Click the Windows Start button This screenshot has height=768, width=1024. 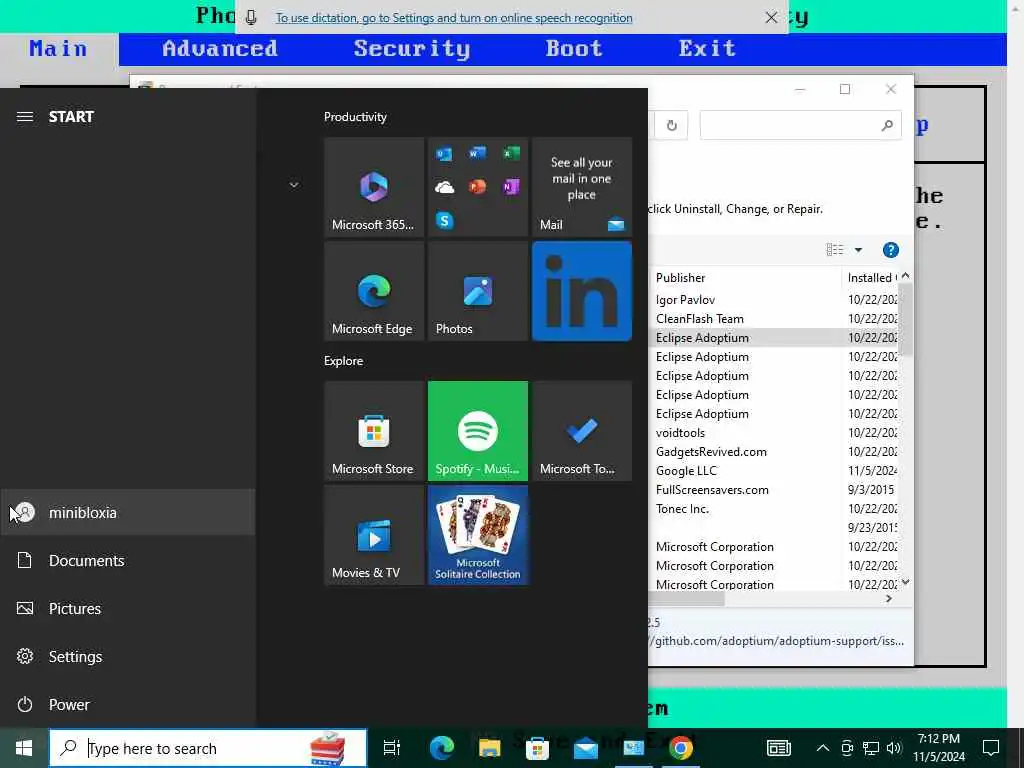[x=24, y=748]
